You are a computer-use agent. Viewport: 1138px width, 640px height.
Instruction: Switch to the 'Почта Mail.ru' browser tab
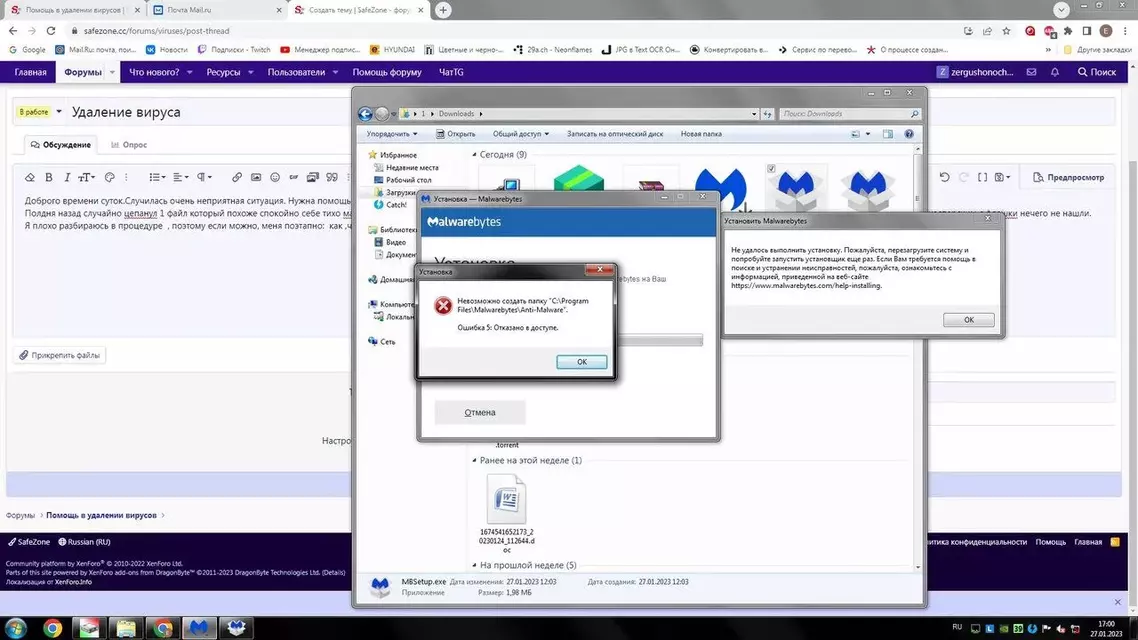[x=216, y=10]
